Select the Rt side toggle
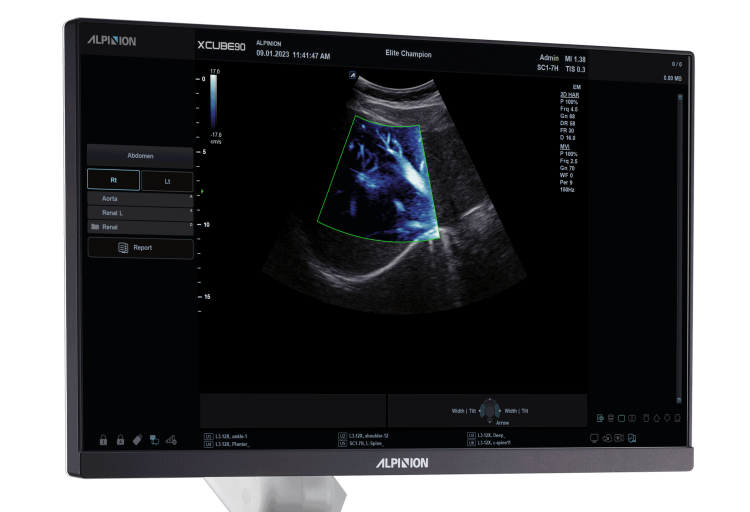 (112, 181)
